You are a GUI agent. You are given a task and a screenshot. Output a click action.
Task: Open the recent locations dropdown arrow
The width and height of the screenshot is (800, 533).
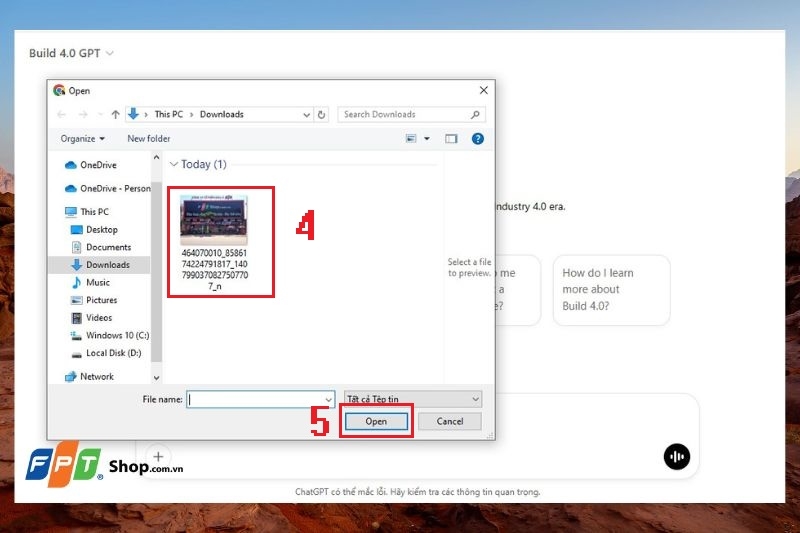click(100, 114)
